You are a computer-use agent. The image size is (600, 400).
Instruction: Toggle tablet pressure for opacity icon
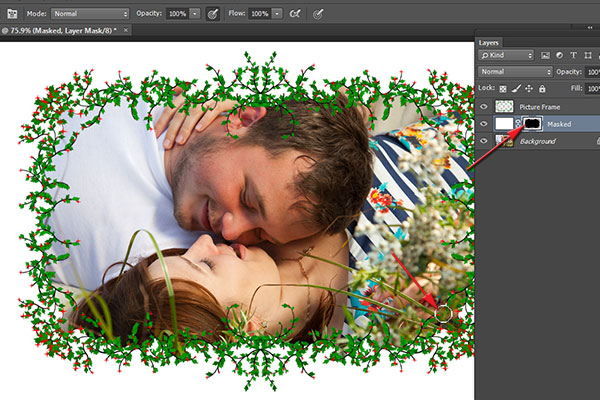point(213,14)
